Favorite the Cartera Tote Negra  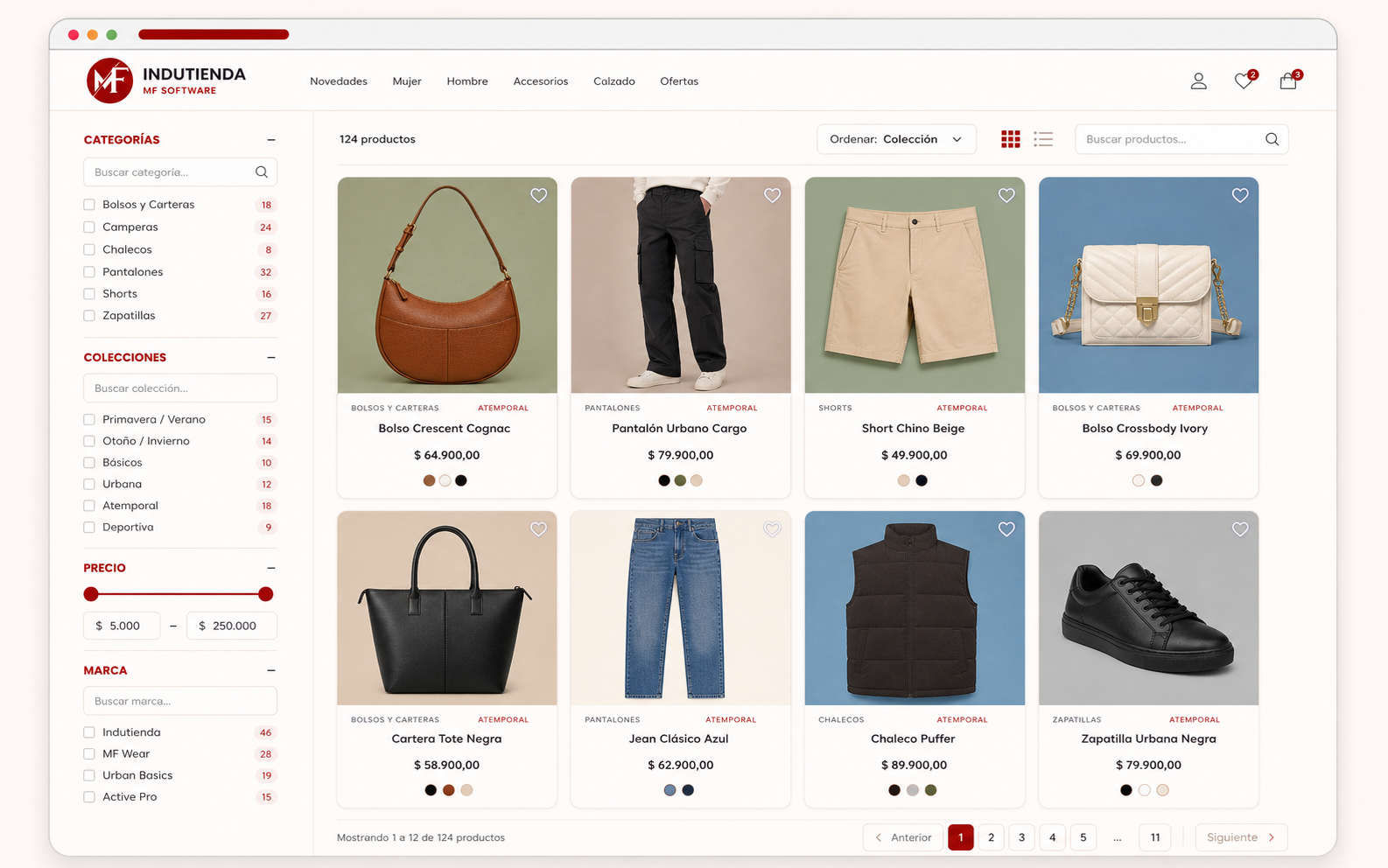coord(538,528)
